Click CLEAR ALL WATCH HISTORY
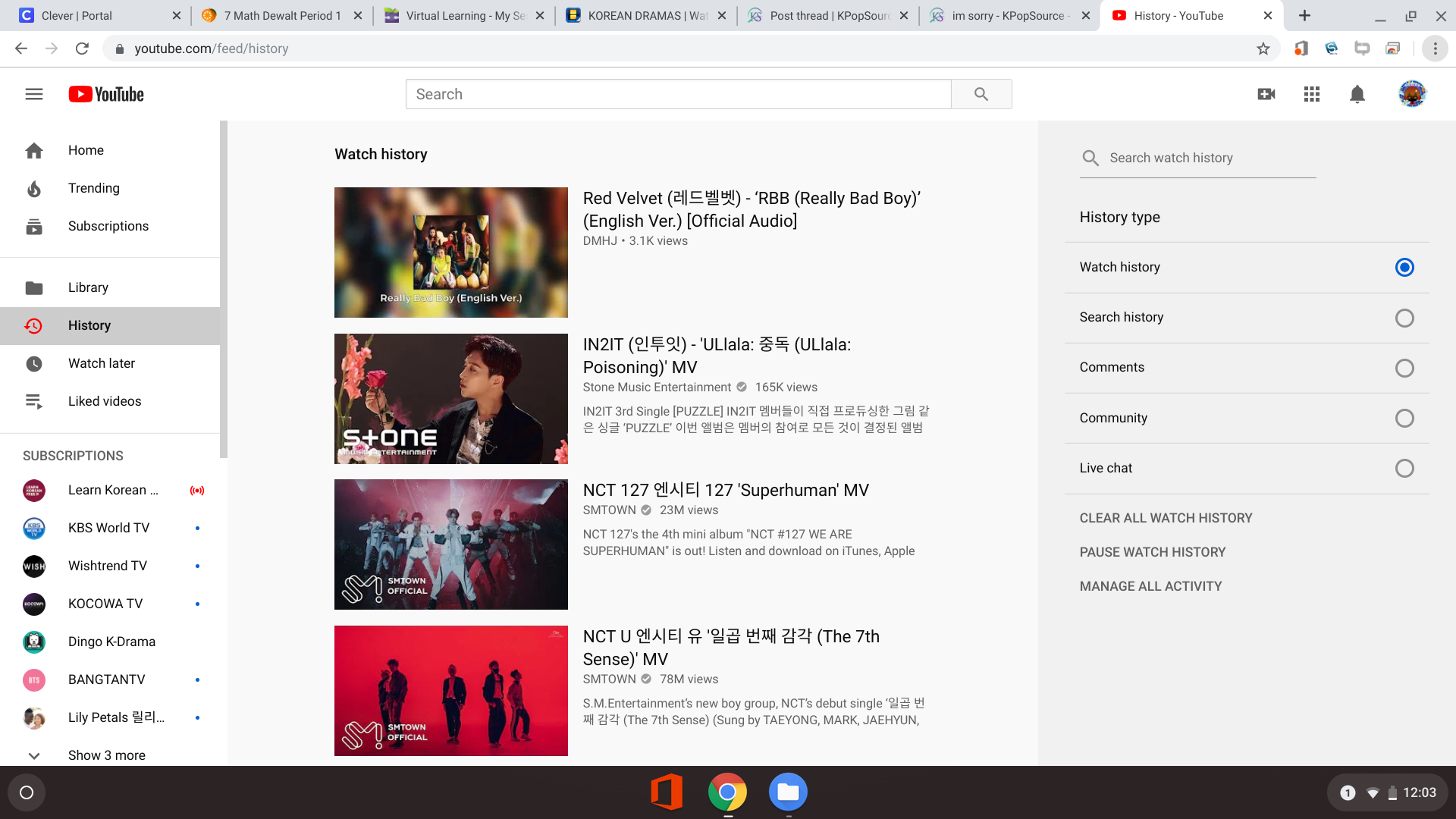This screenshot has height=819, width=1456. point(1166,518)
